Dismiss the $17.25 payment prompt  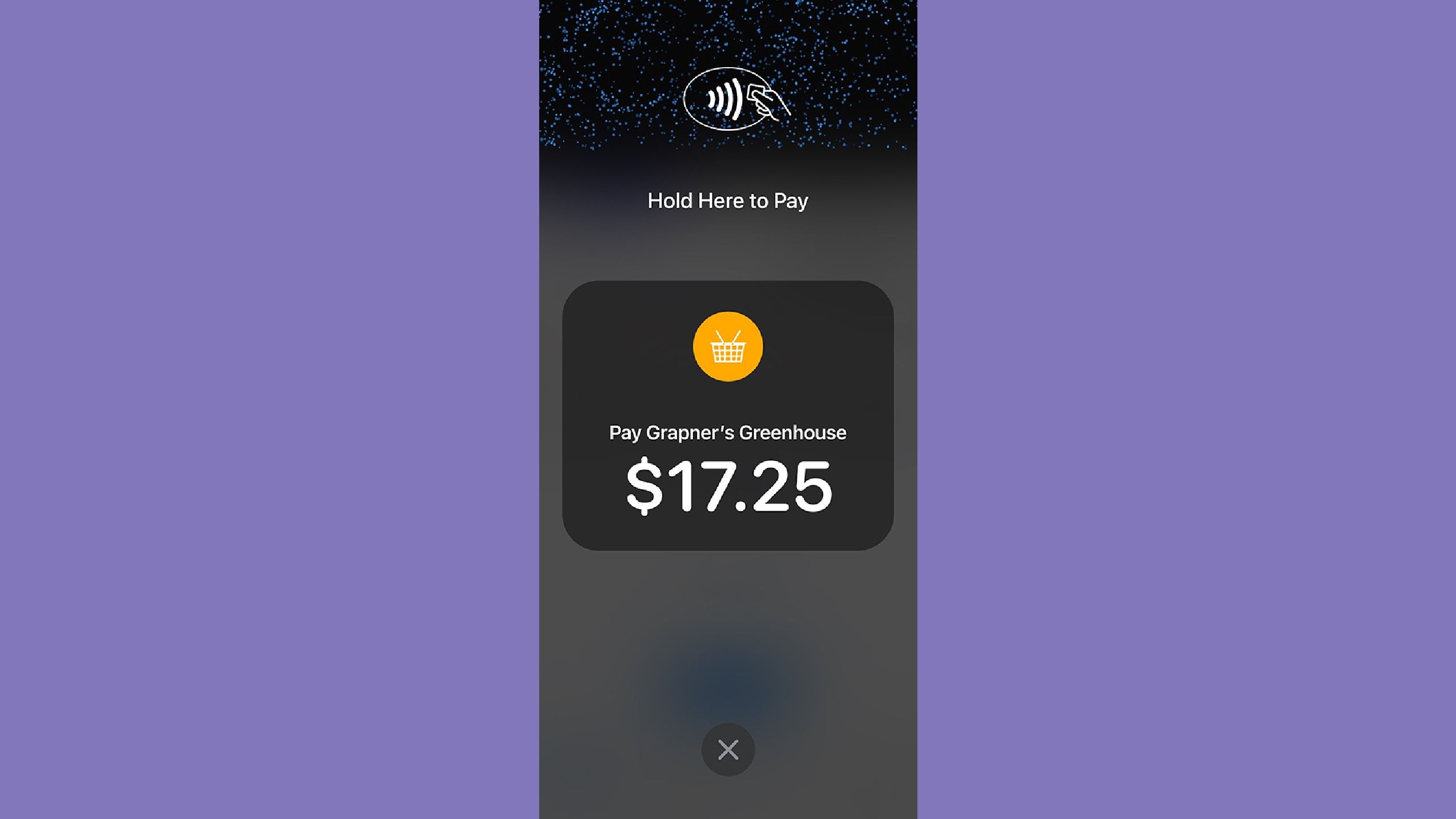point(727,749)
